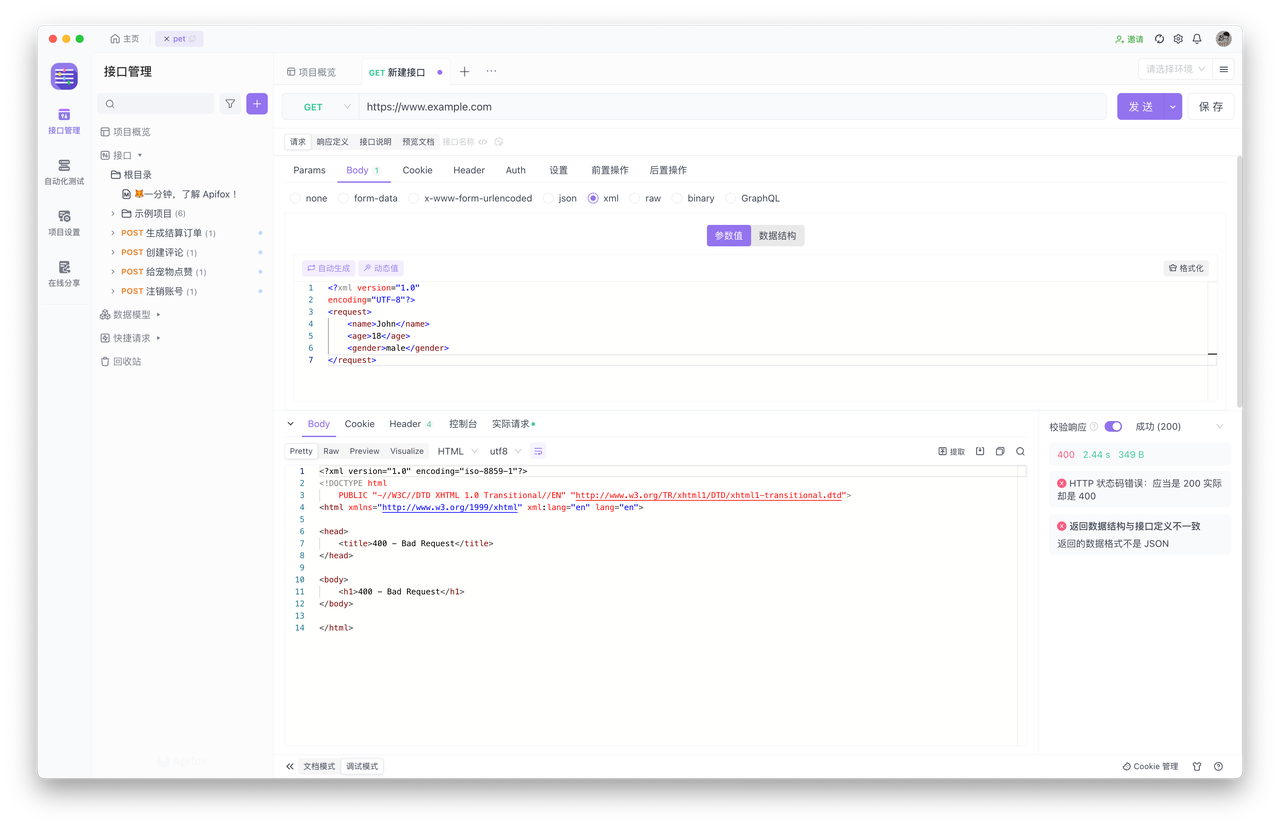Open settings gear in the title bar
The image size is (1280, 828).
point(1178,39)
